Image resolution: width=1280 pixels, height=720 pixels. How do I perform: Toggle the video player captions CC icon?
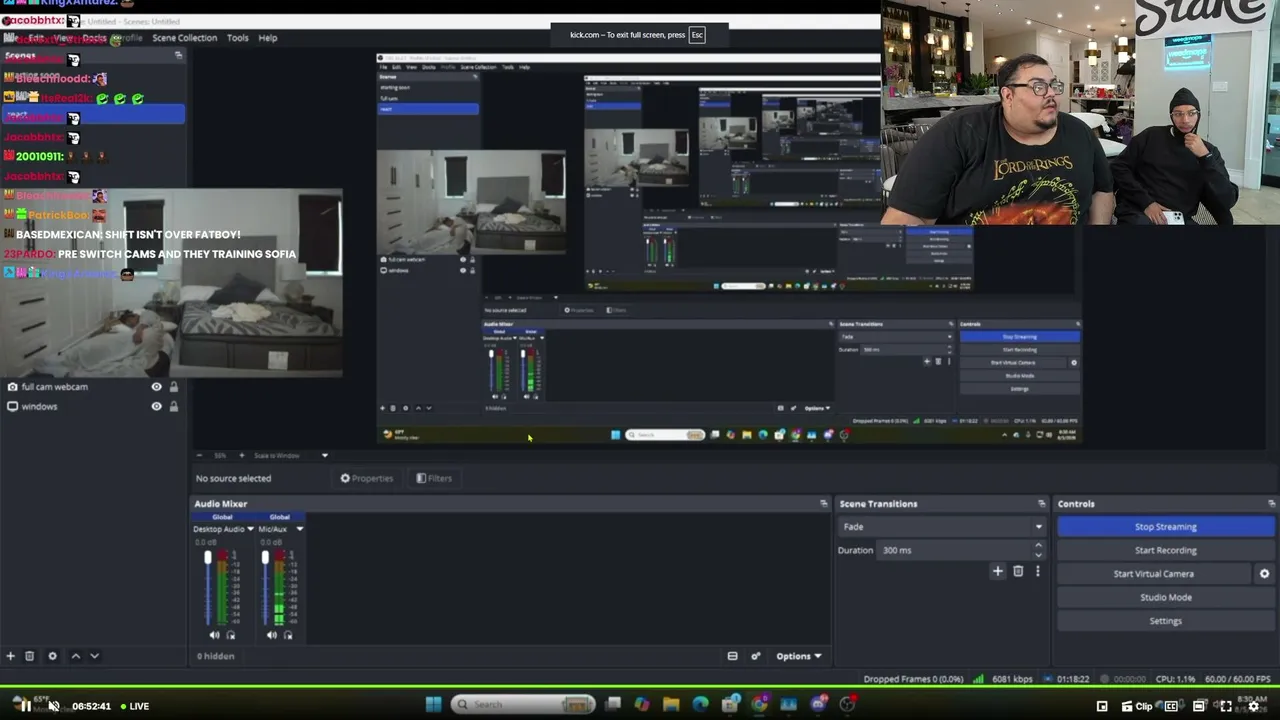click(x=1171, y=706)
